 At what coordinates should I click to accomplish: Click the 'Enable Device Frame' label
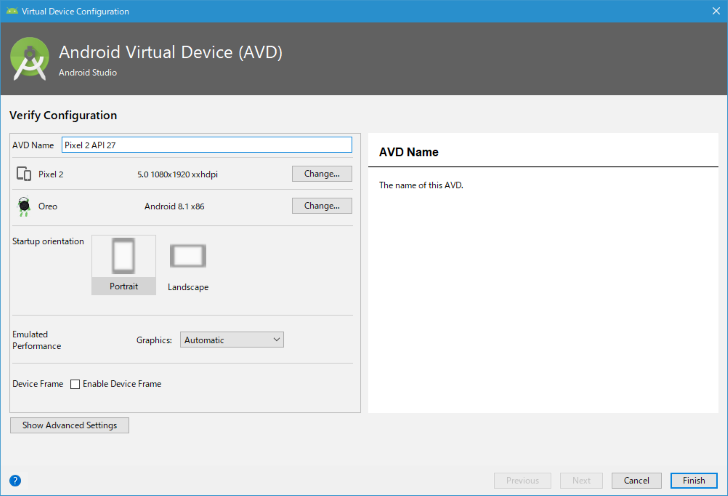(122, 384)
